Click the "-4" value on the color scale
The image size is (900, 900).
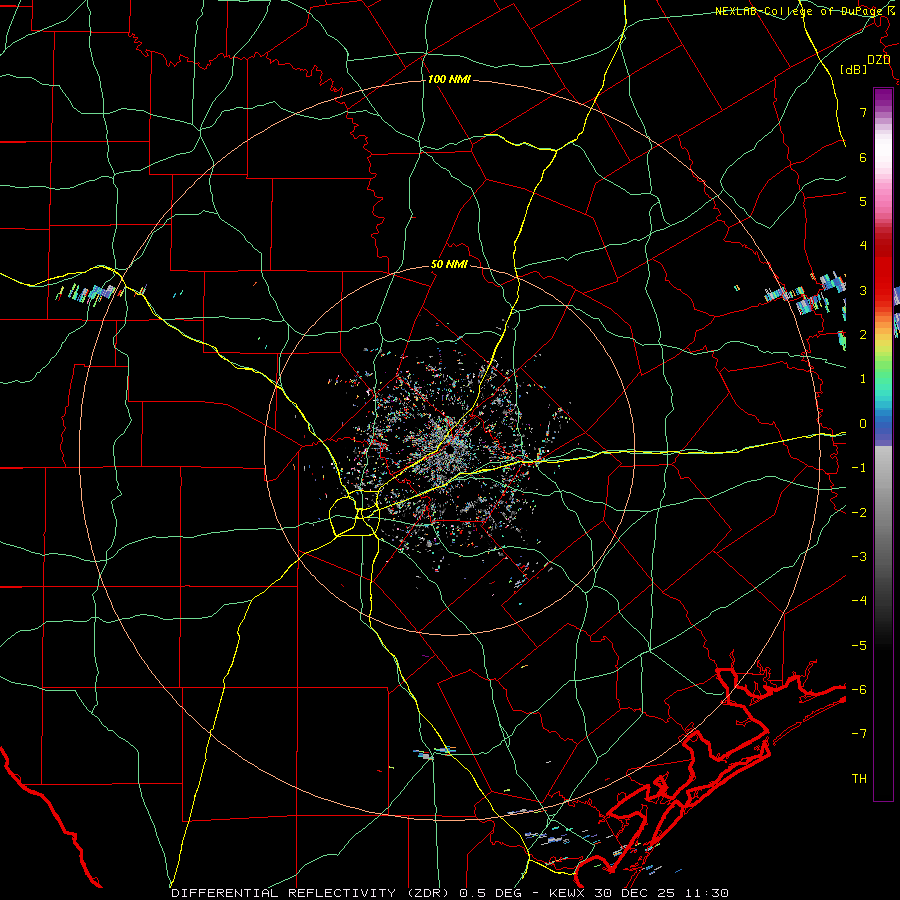tap(859, 601)
